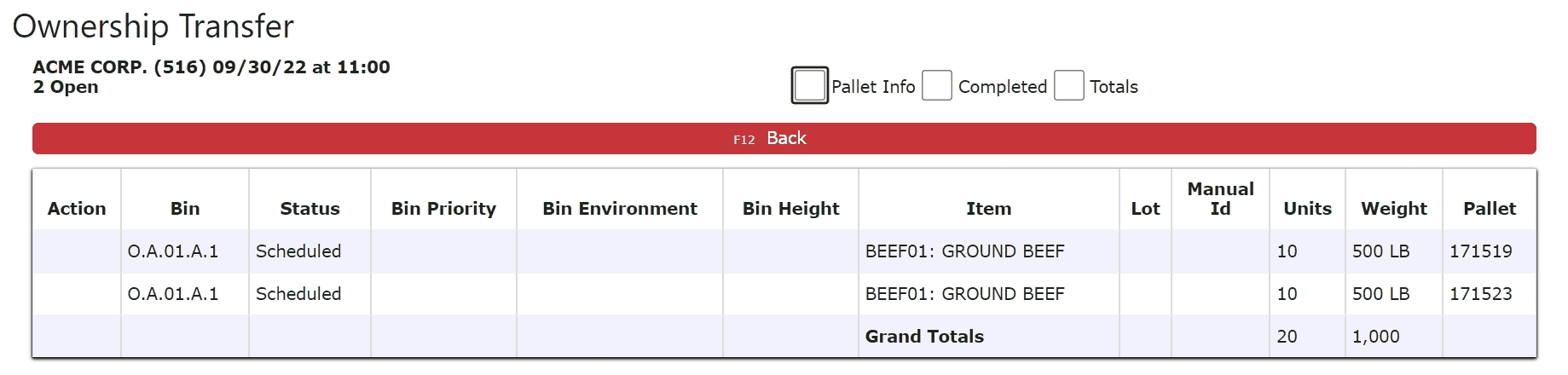
Task: Open pallet 171523 row
Action: click(784, 294)
